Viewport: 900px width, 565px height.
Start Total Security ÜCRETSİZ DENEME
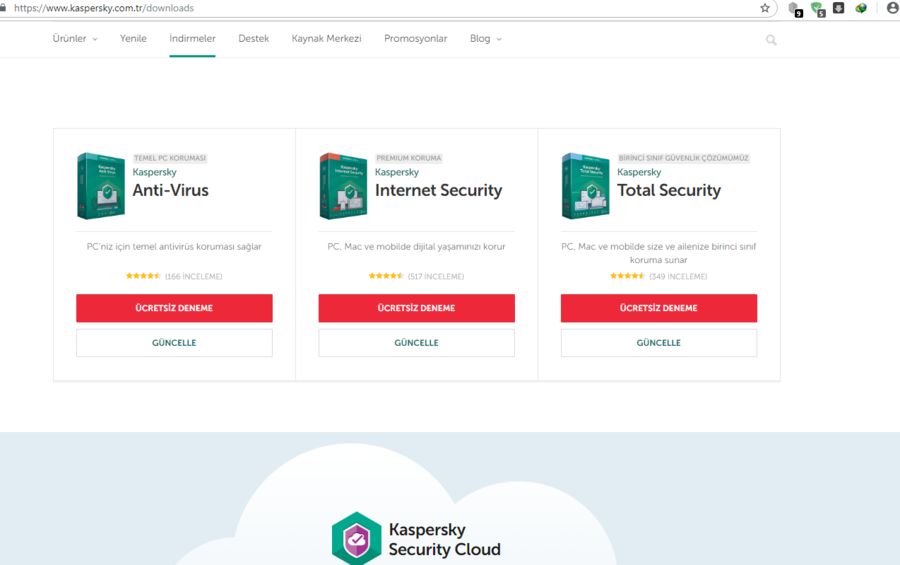tap(659, 308)
